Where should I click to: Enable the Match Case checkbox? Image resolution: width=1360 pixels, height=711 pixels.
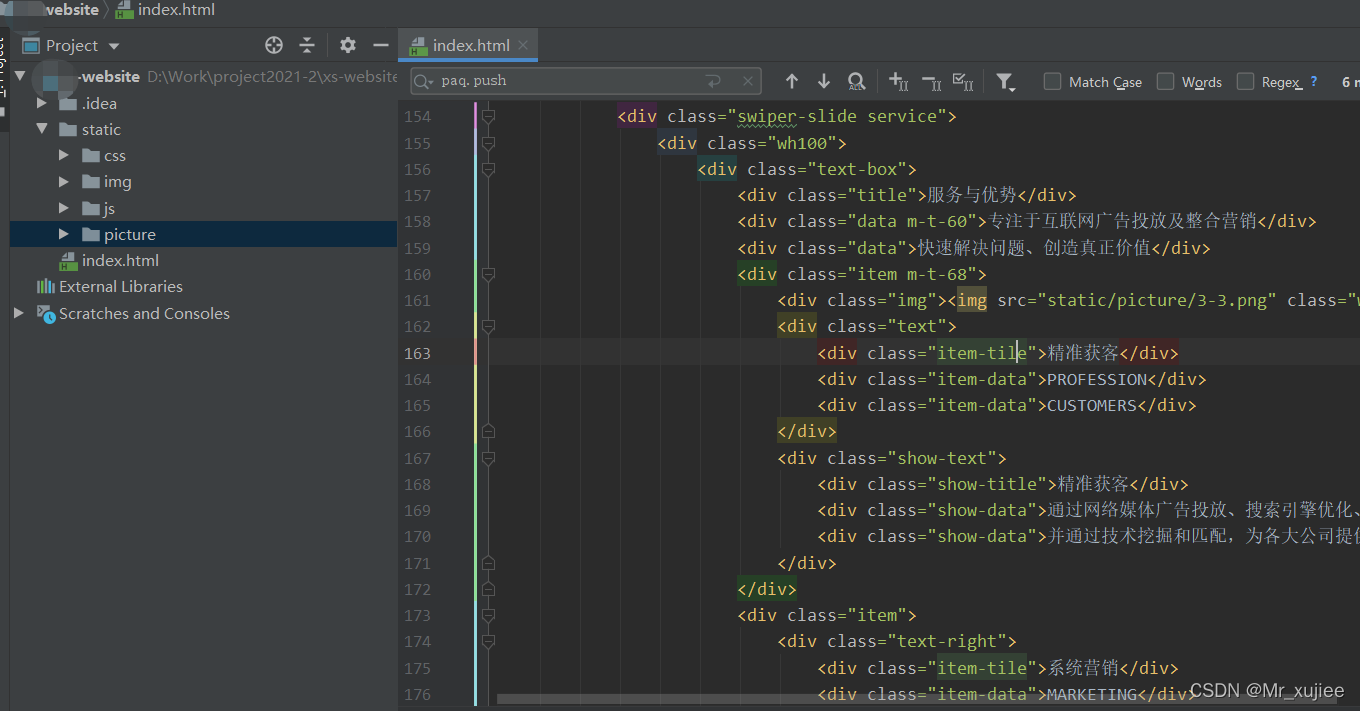click(1052, 81)
